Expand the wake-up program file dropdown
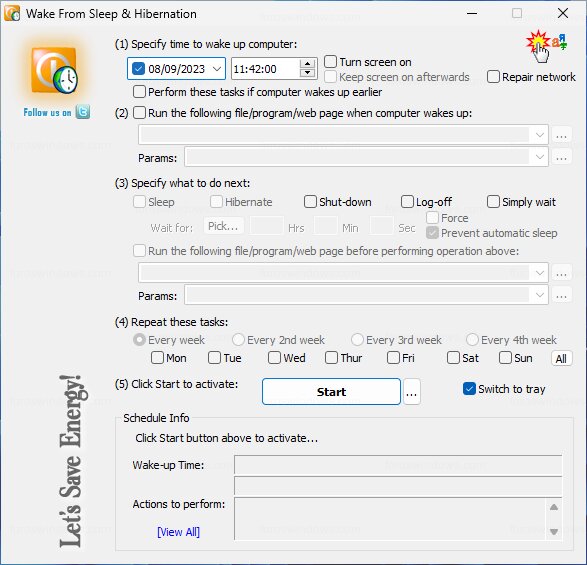Viewport: 587px width, 565px height. point(539,135)
